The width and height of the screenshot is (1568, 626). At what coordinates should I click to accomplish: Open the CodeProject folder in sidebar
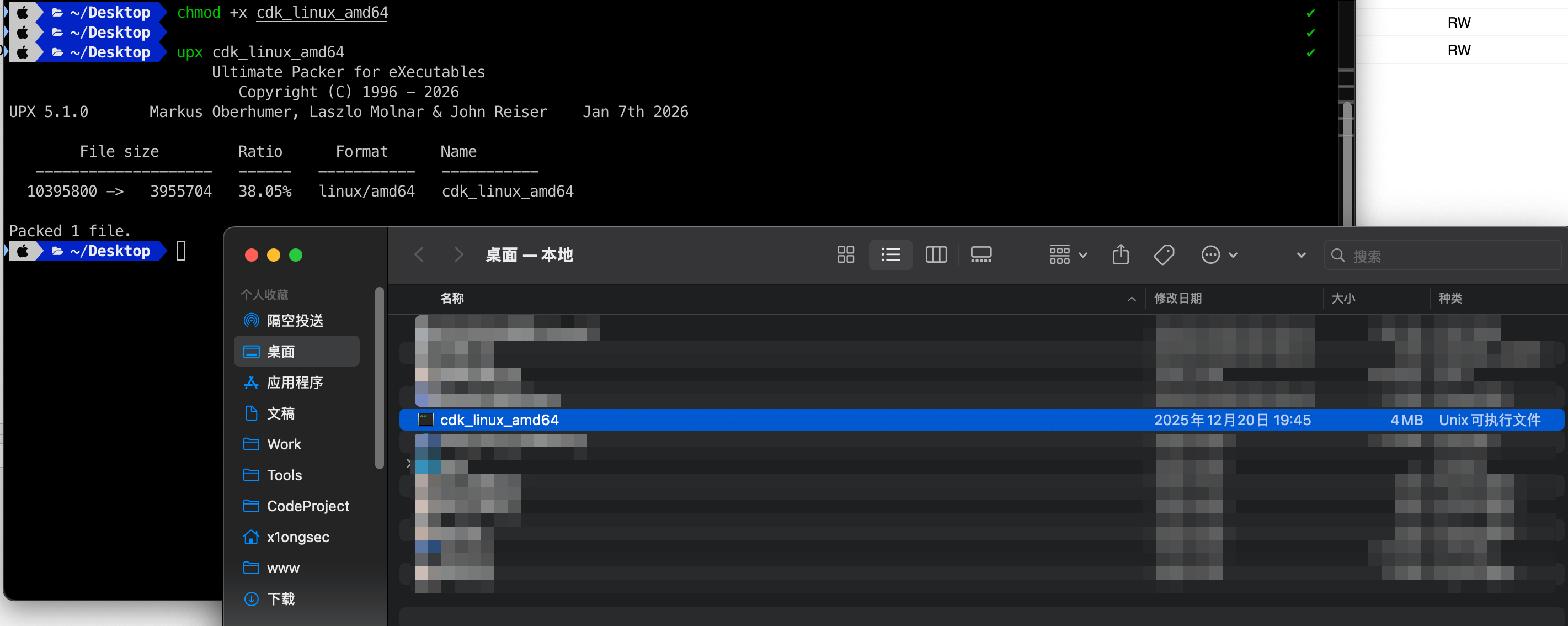click(307, 506)
